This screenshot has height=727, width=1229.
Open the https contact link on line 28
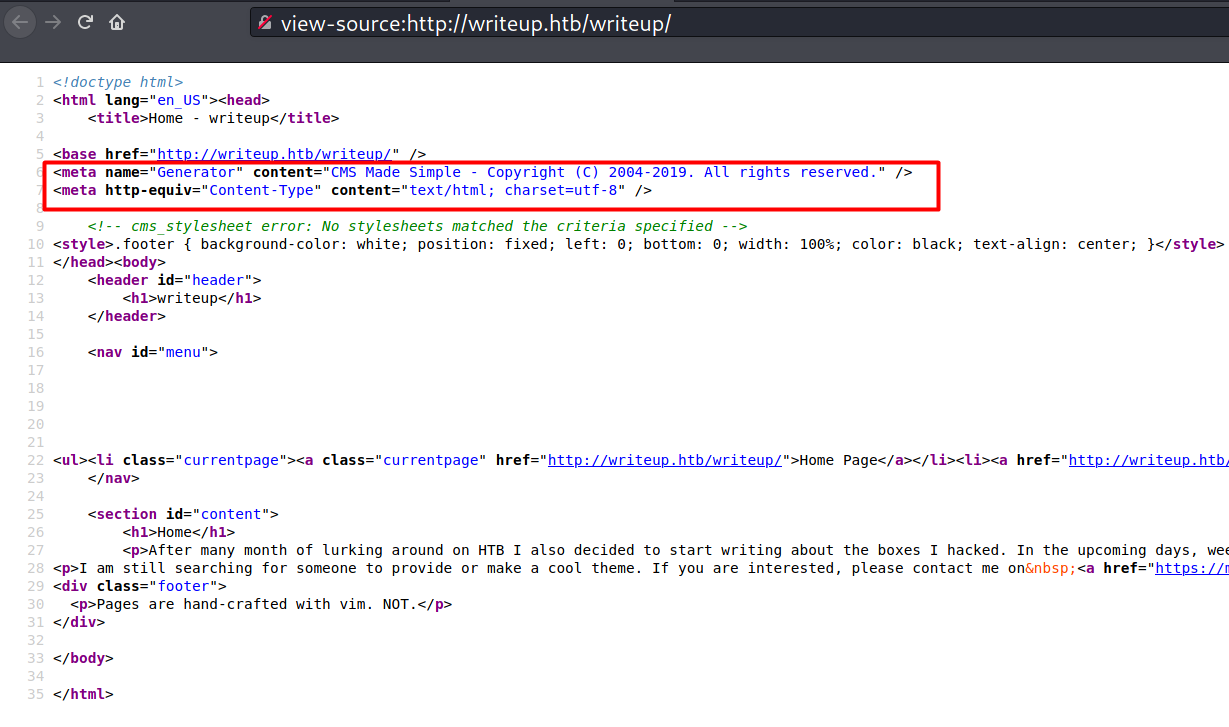[x=1192, y=568]
